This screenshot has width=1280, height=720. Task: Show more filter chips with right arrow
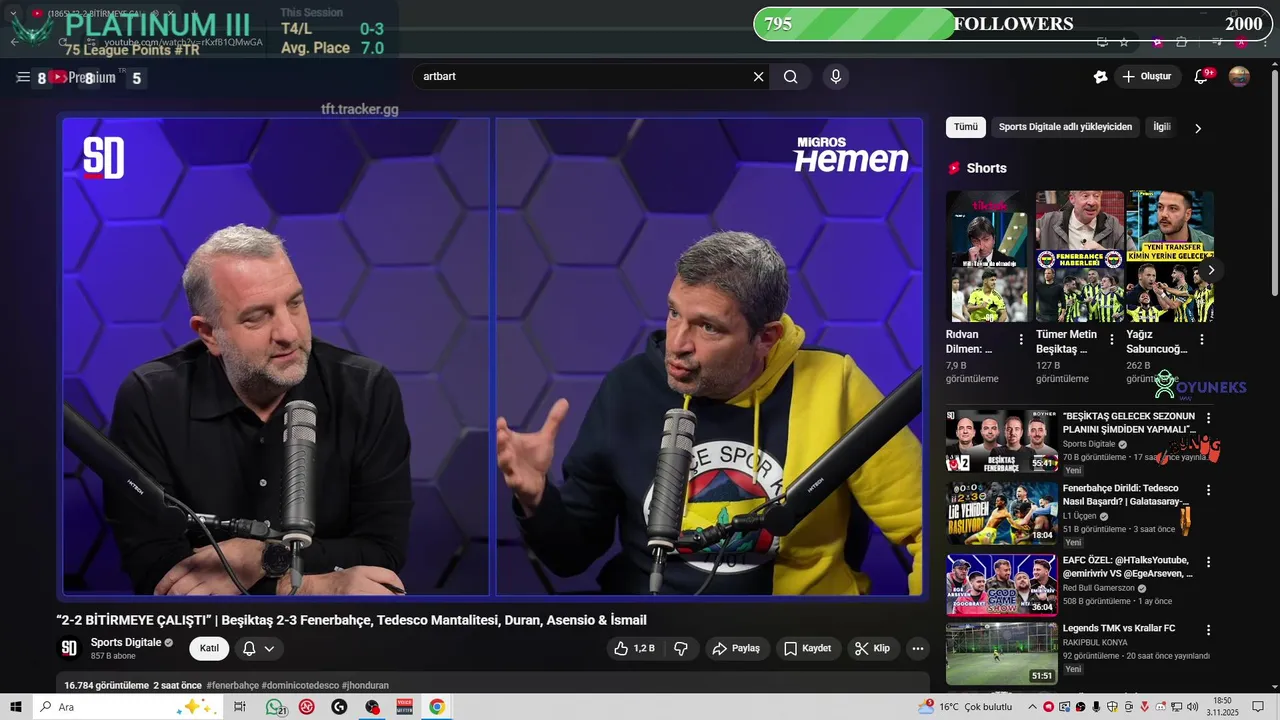[x=1198, y=128]
